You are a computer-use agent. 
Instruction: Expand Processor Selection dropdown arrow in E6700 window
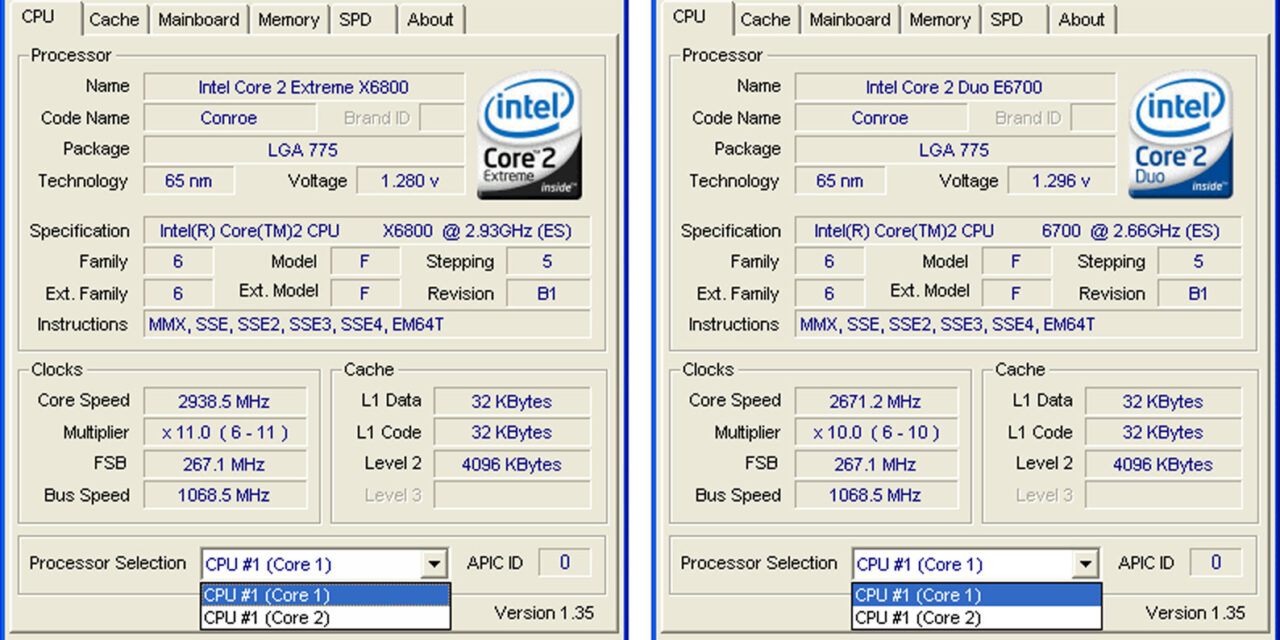click(x=1085, y=564)
